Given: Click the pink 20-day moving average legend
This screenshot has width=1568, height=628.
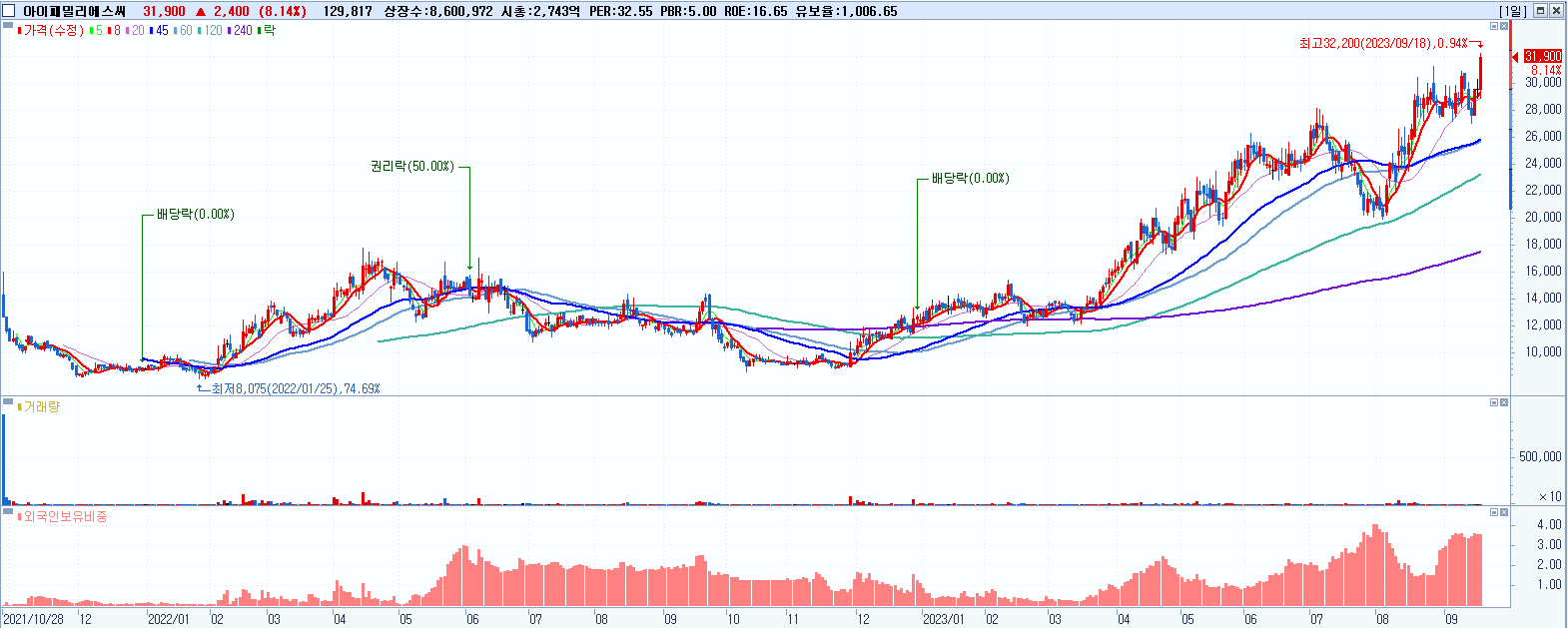Looking at the screenshot, I should tap(135, 31).
